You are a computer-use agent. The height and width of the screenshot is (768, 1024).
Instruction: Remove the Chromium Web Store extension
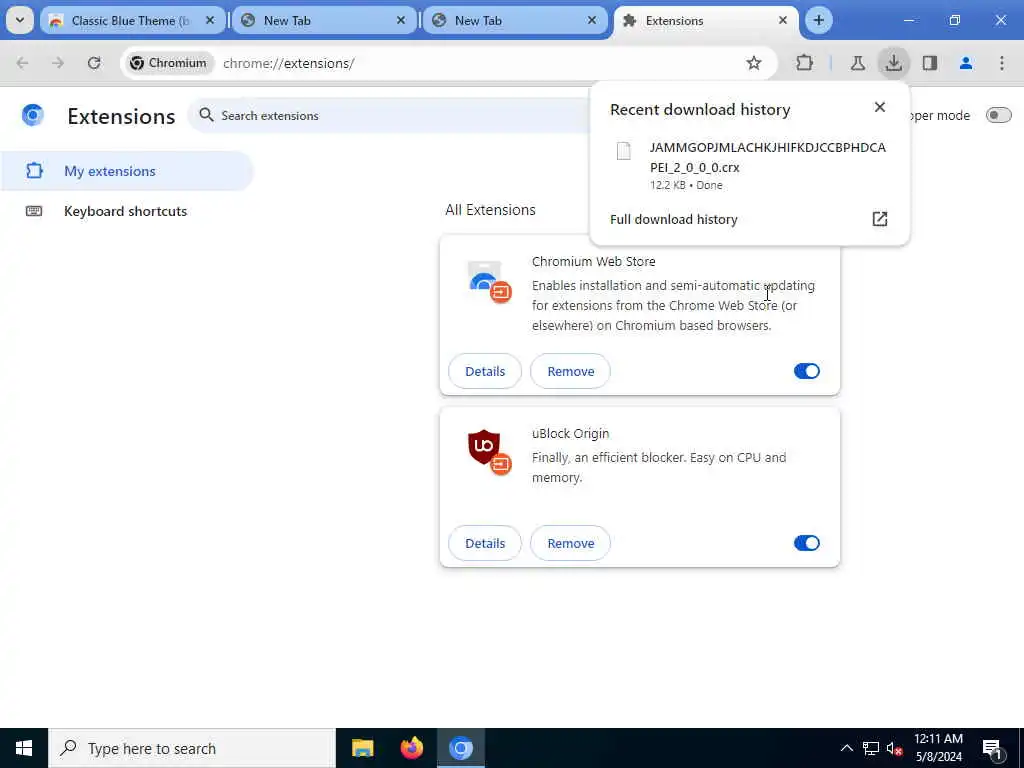(x=570, y=371)
